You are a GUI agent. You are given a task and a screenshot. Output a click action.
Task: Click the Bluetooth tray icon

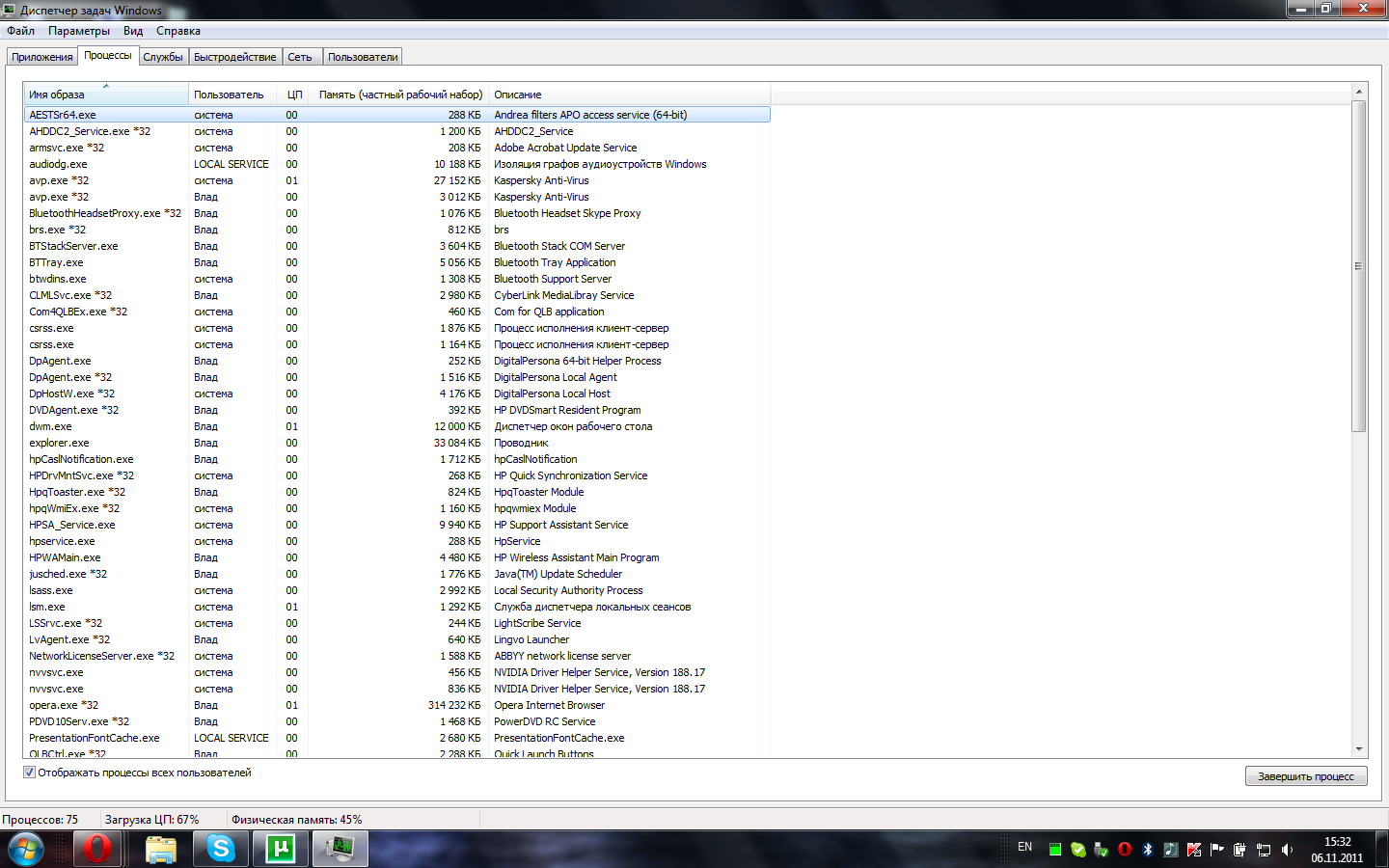click(1148, 850)
